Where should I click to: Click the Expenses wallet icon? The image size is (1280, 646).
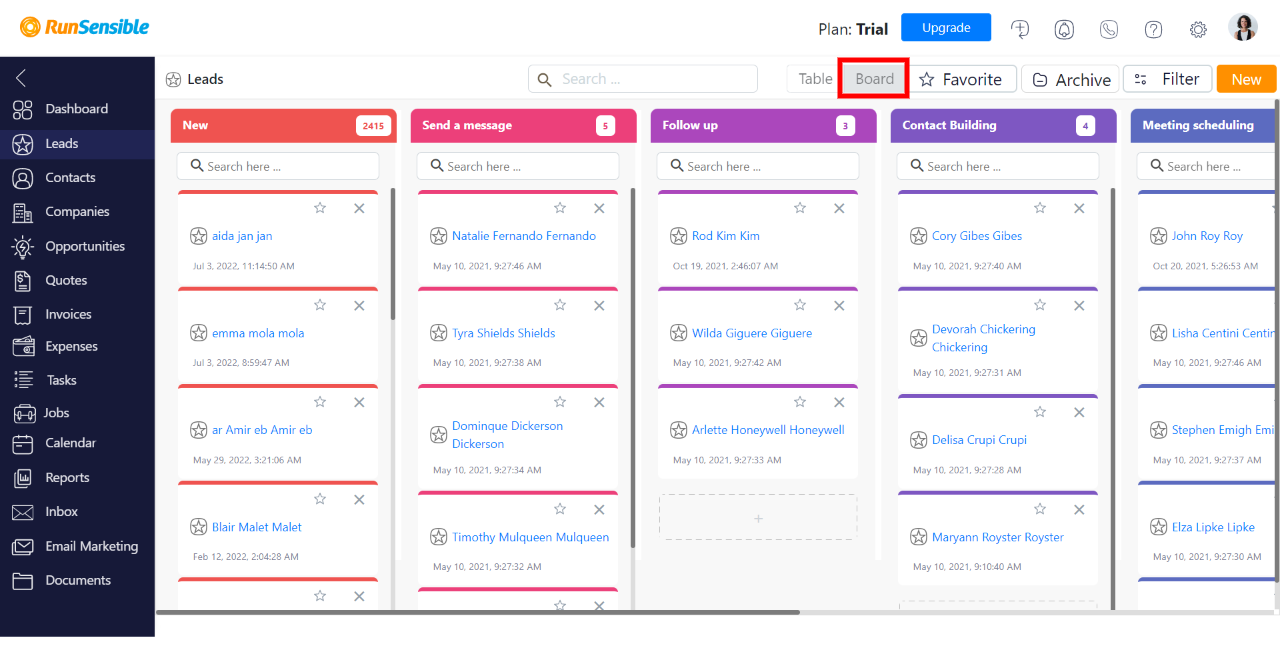(23, 346)
